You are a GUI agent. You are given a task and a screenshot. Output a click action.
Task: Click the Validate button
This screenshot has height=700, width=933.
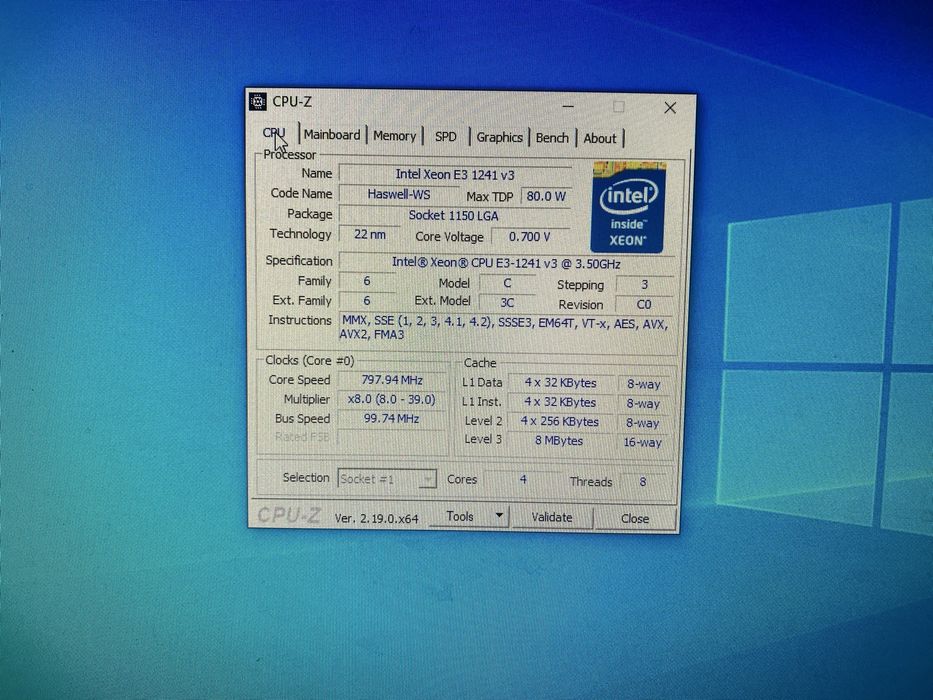click(x=552, y=518)
